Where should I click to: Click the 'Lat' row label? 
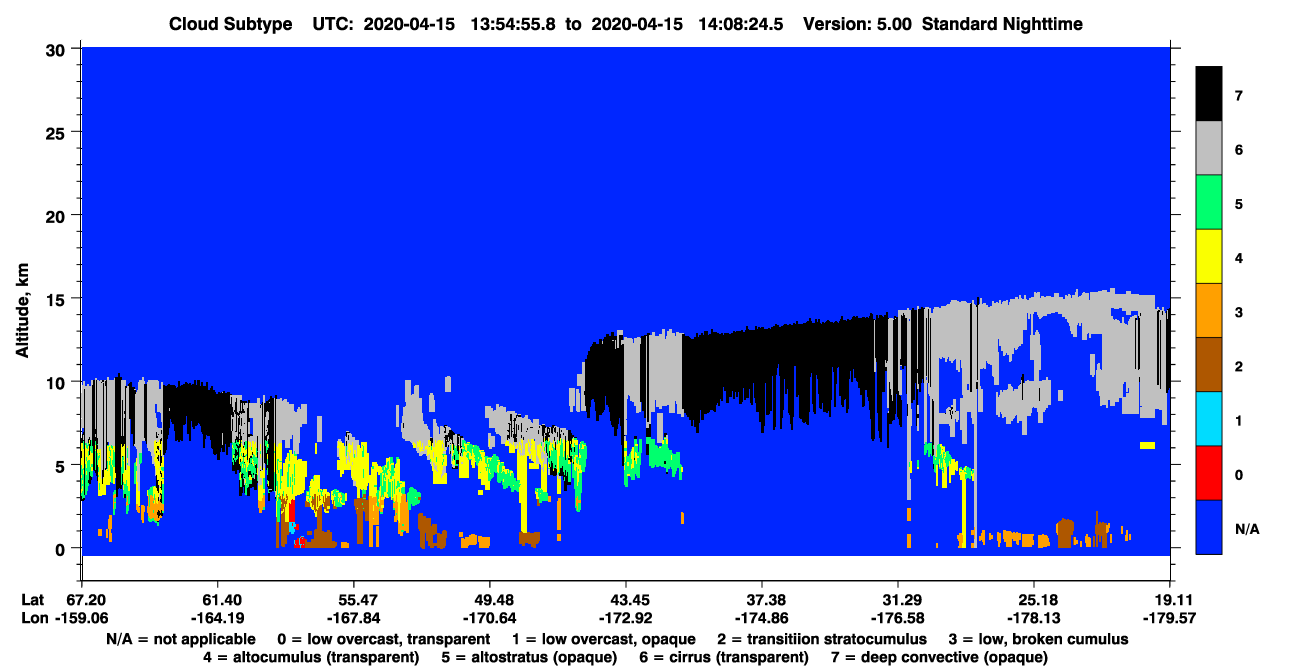[32, 599]
